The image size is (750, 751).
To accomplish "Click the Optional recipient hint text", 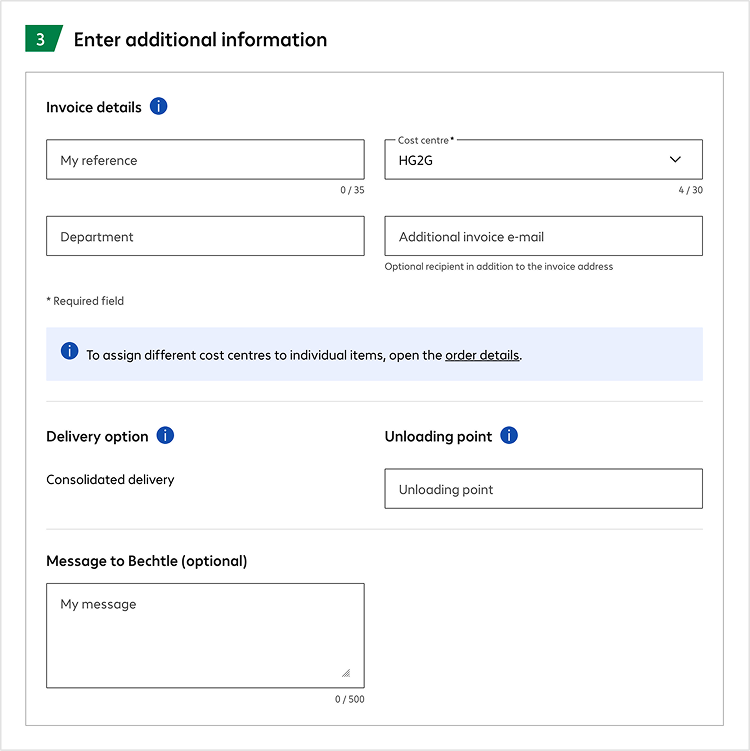I will tap(498, 267).
